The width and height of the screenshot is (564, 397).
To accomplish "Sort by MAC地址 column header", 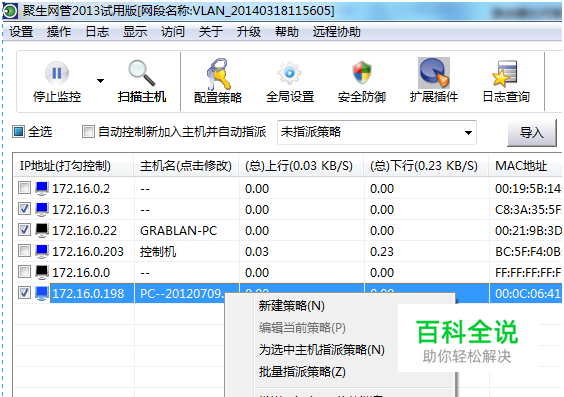I will pyautogui.click(x=526, y=166).
